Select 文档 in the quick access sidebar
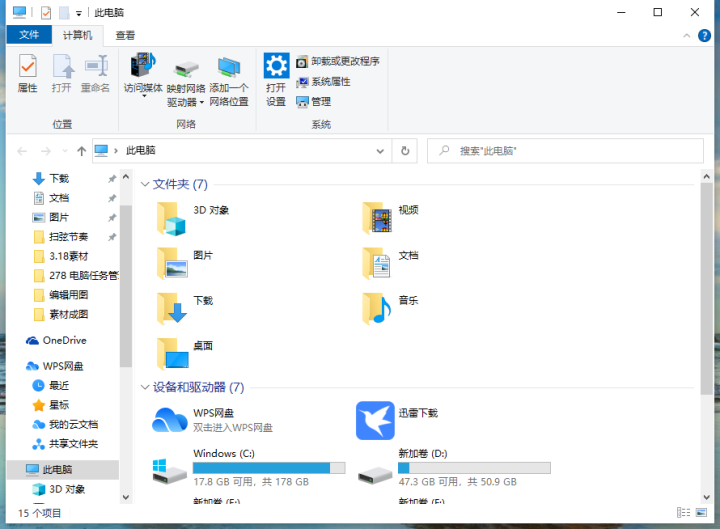This screenshot has height=529, width=720. coord(59,198)
